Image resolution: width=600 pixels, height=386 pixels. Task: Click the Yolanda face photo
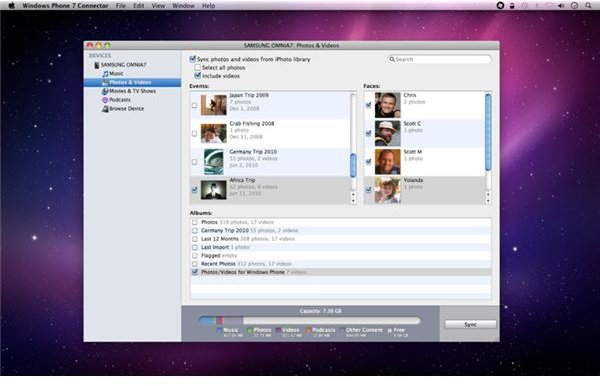pos(388,190)
